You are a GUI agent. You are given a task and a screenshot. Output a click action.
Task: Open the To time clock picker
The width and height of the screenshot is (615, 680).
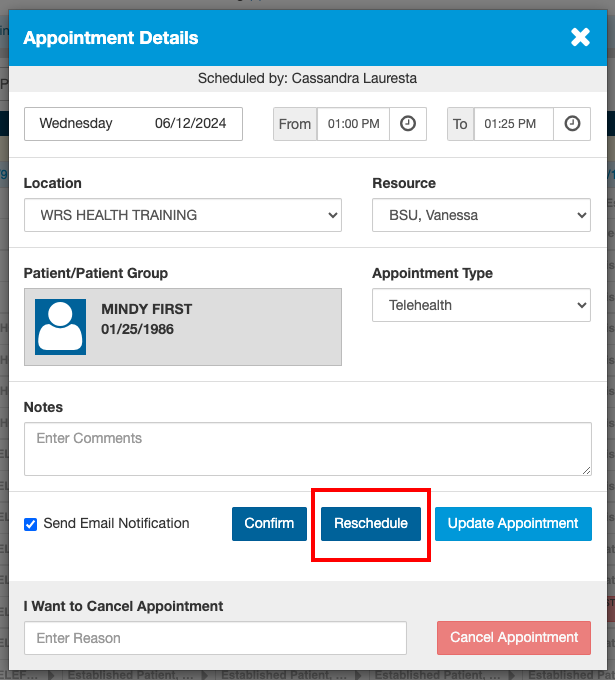point(572,124)
